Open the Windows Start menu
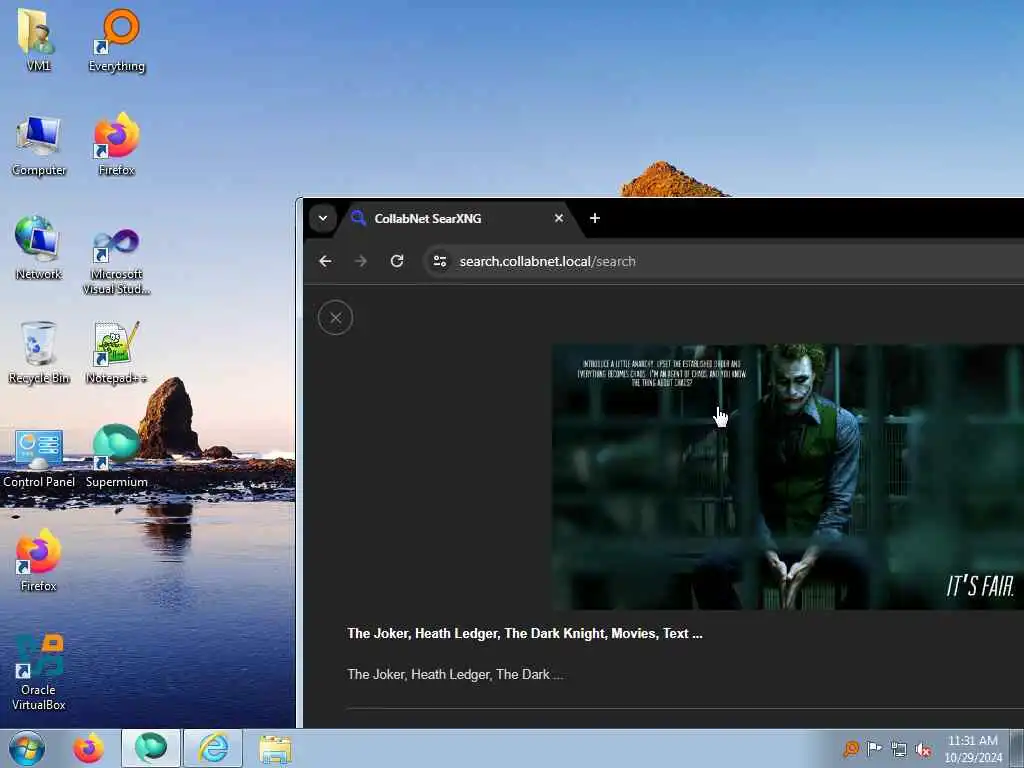 27,748
